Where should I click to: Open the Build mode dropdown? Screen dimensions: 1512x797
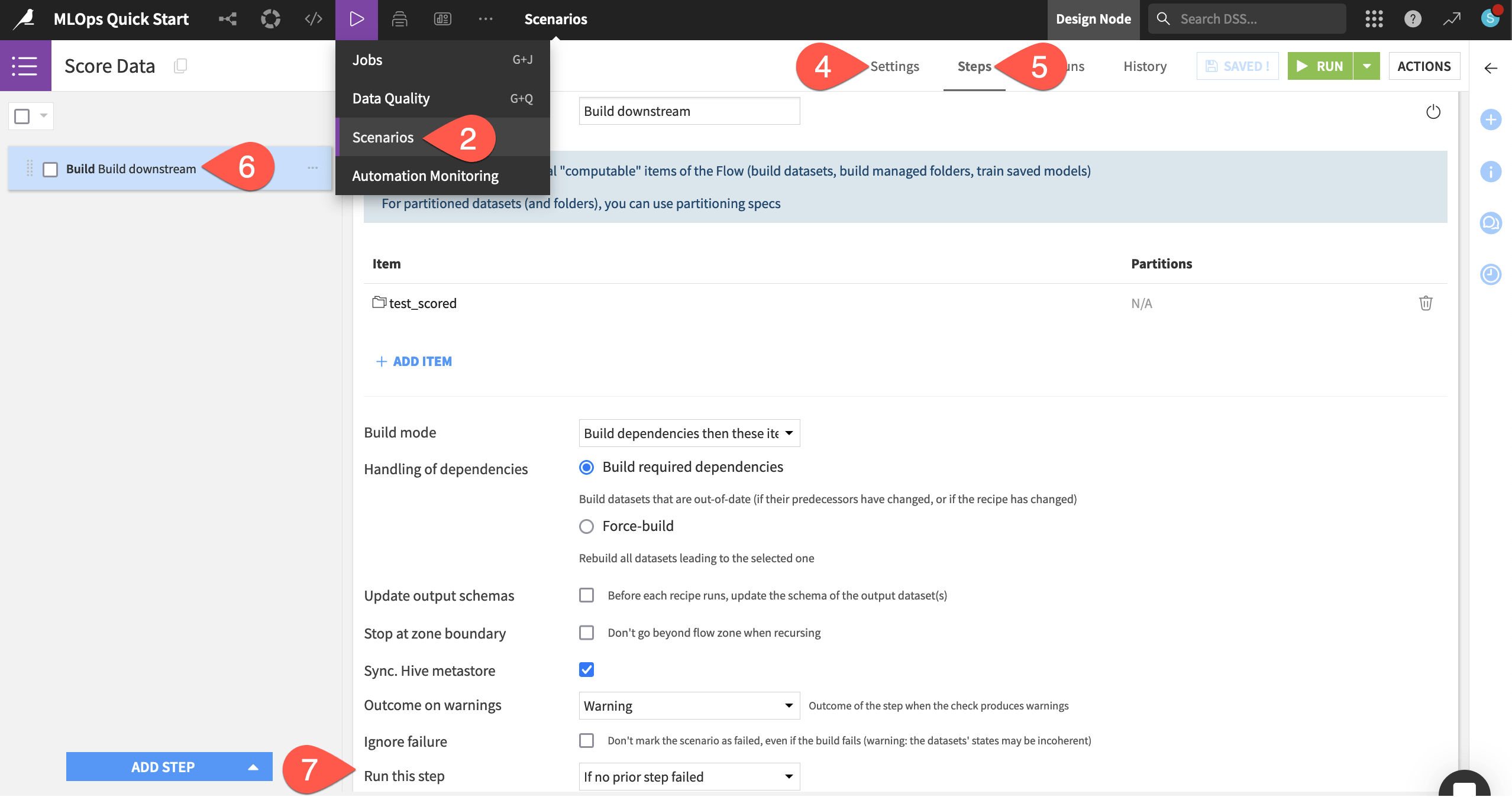(689, 433)
